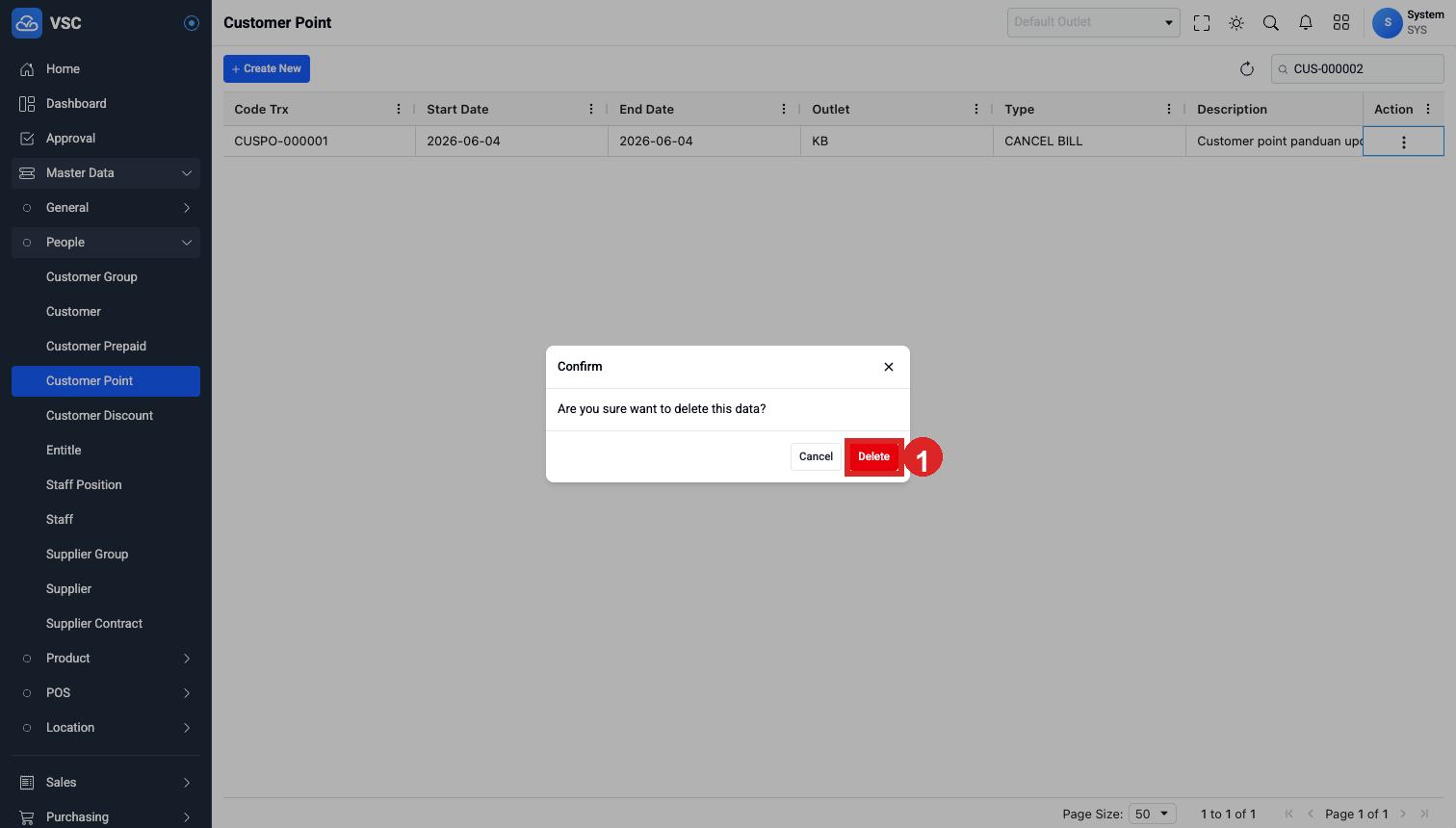The image size is (1456, 828).
Task: Go to next page icon
Action: tap(1403, 814)
